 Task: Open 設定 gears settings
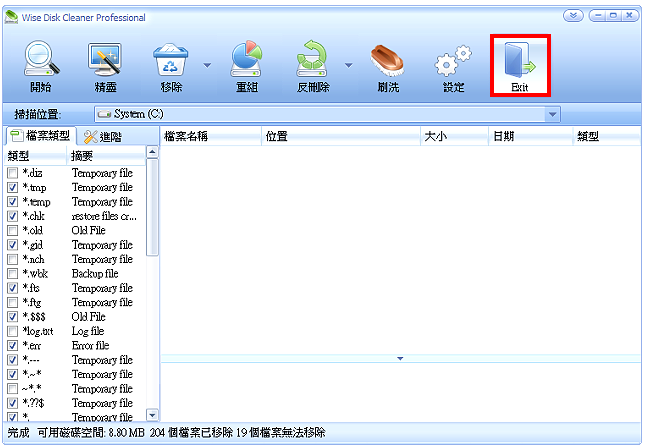pyautogui.click(x=453, y=66)
